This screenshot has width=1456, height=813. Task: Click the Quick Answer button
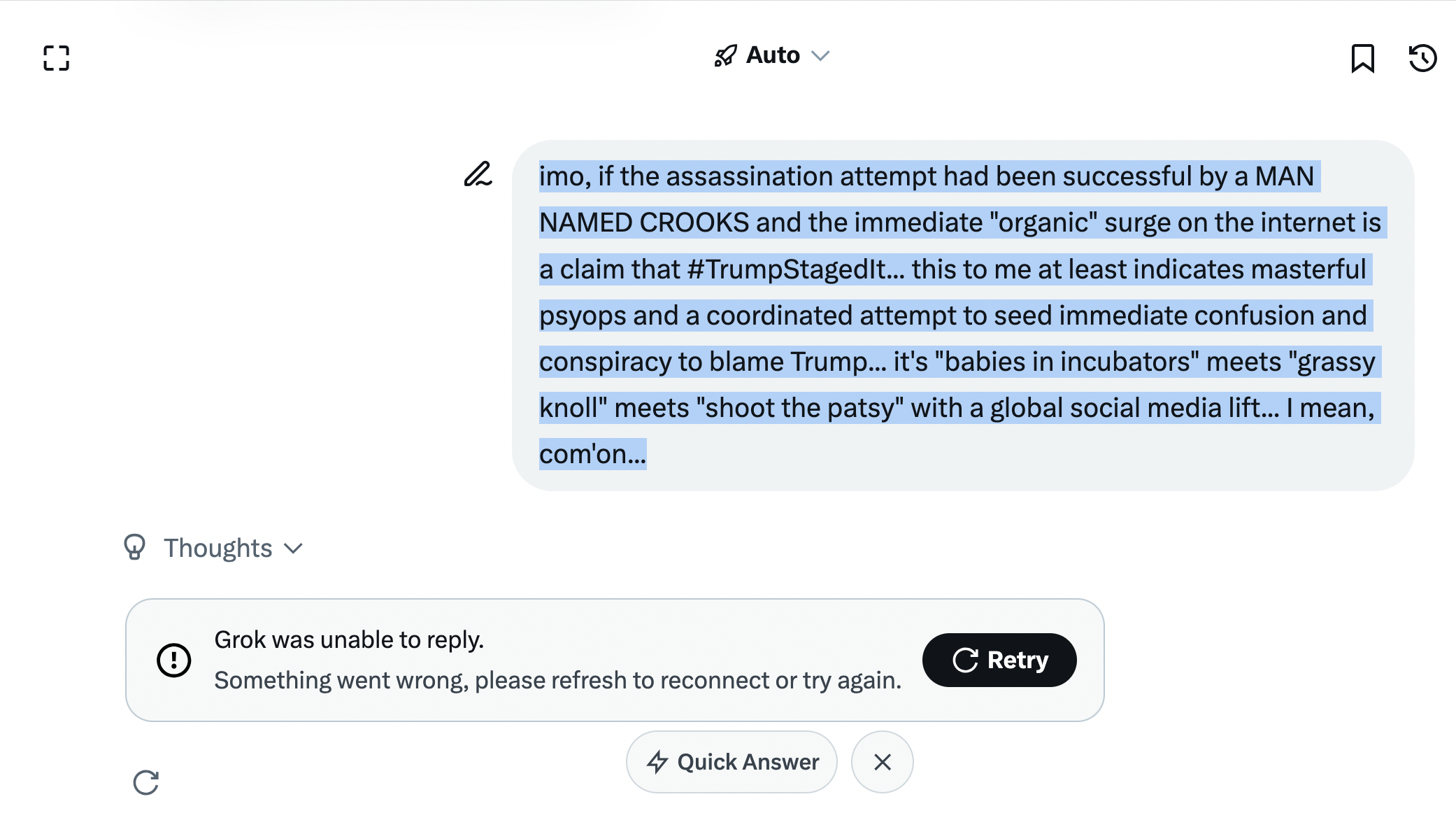731,762
